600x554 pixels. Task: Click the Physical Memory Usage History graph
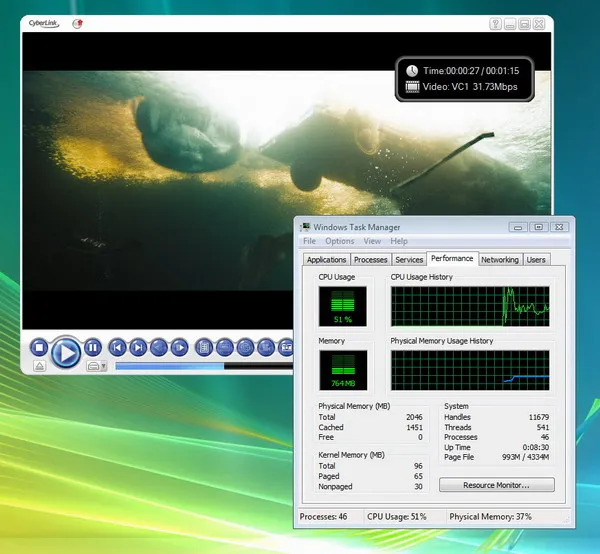(x=470, y=370)
